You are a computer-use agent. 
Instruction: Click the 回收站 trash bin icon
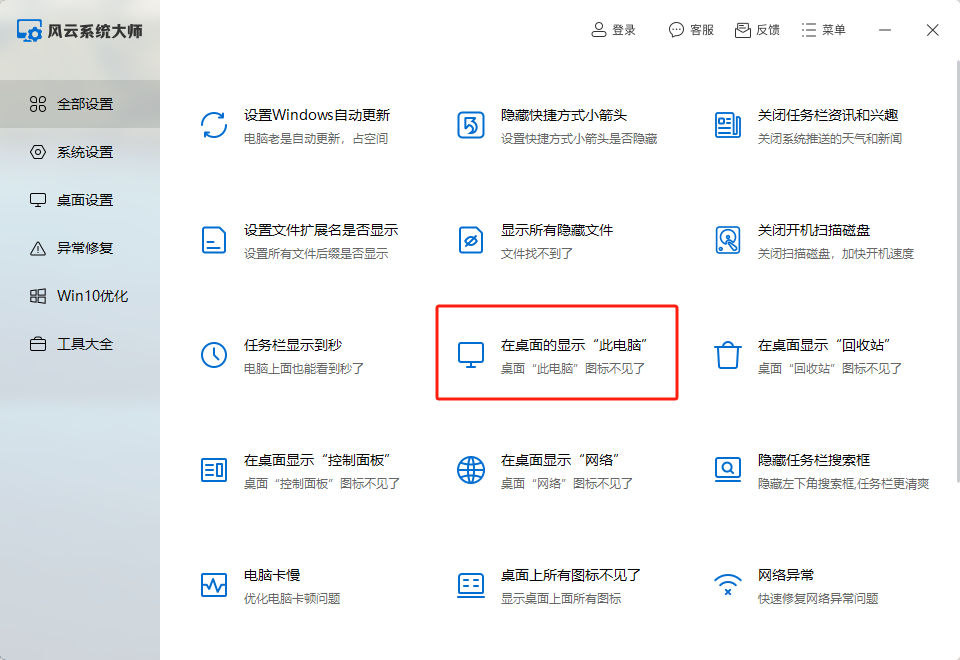(727, 355)
